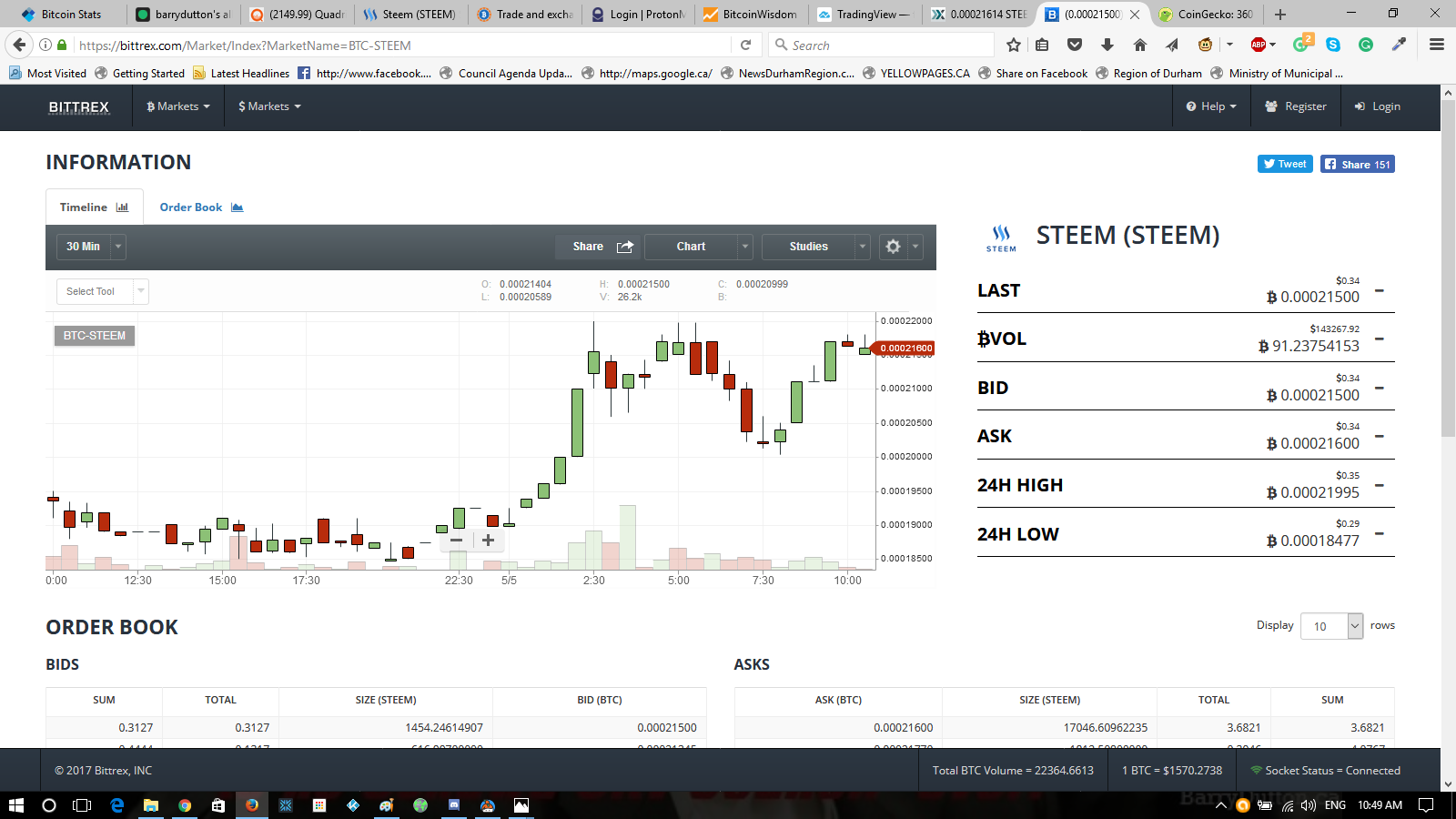Open the Login page
The height and width of the screenshot is (819, 1456).
(1378, 106)
